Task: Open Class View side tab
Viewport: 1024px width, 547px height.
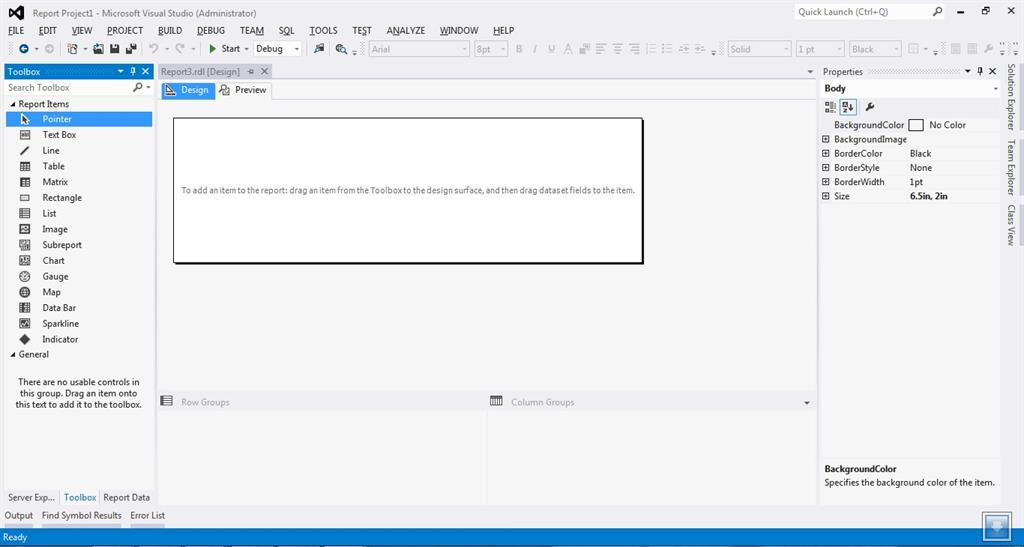Action: (1011, 225)
